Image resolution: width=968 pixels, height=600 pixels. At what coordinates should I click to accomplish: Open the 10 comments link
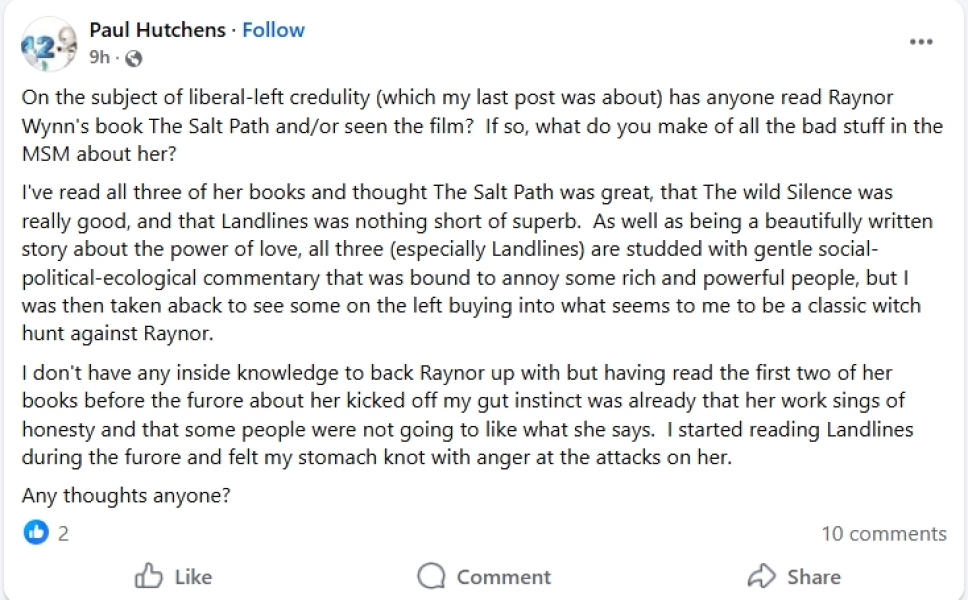pyautogui.click(x=884, y=533)
